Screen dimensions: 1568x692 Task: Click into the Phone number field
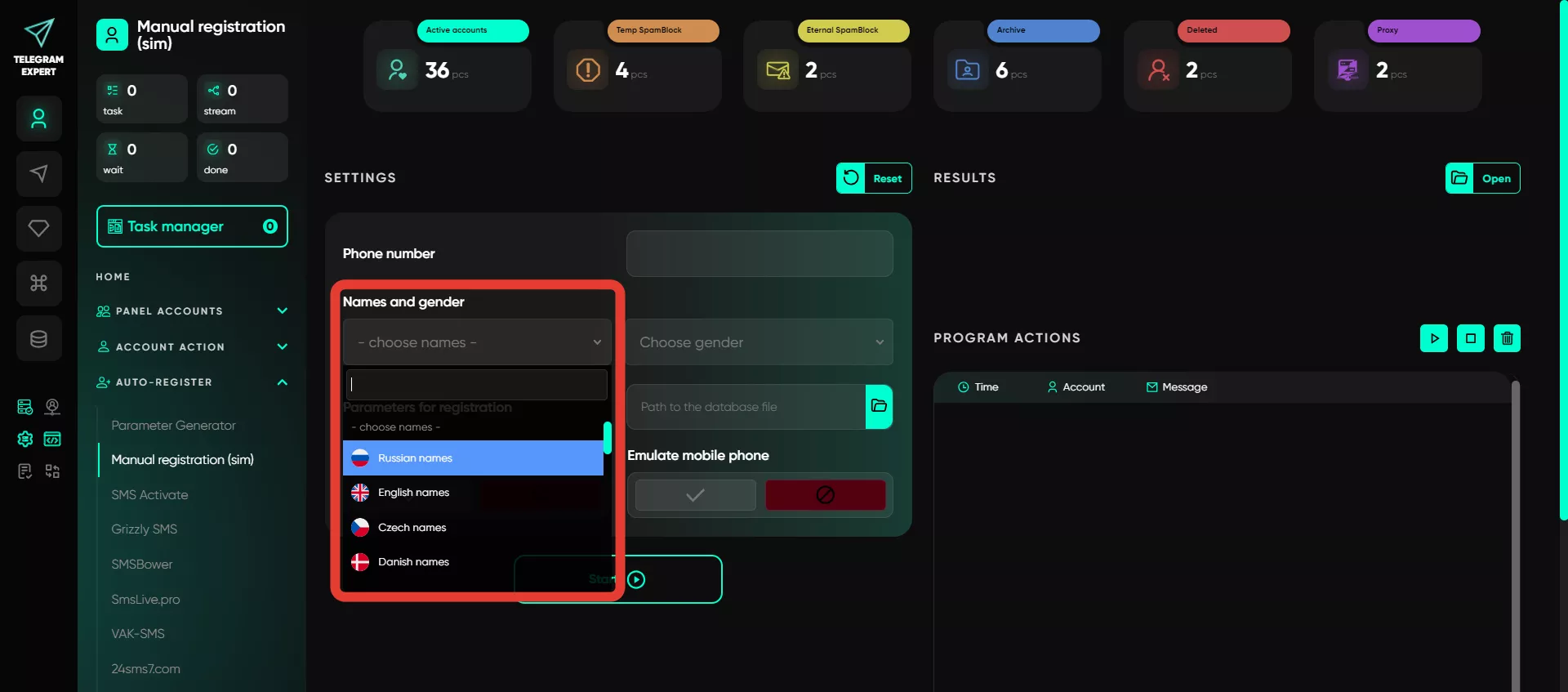tap(759, 253)
